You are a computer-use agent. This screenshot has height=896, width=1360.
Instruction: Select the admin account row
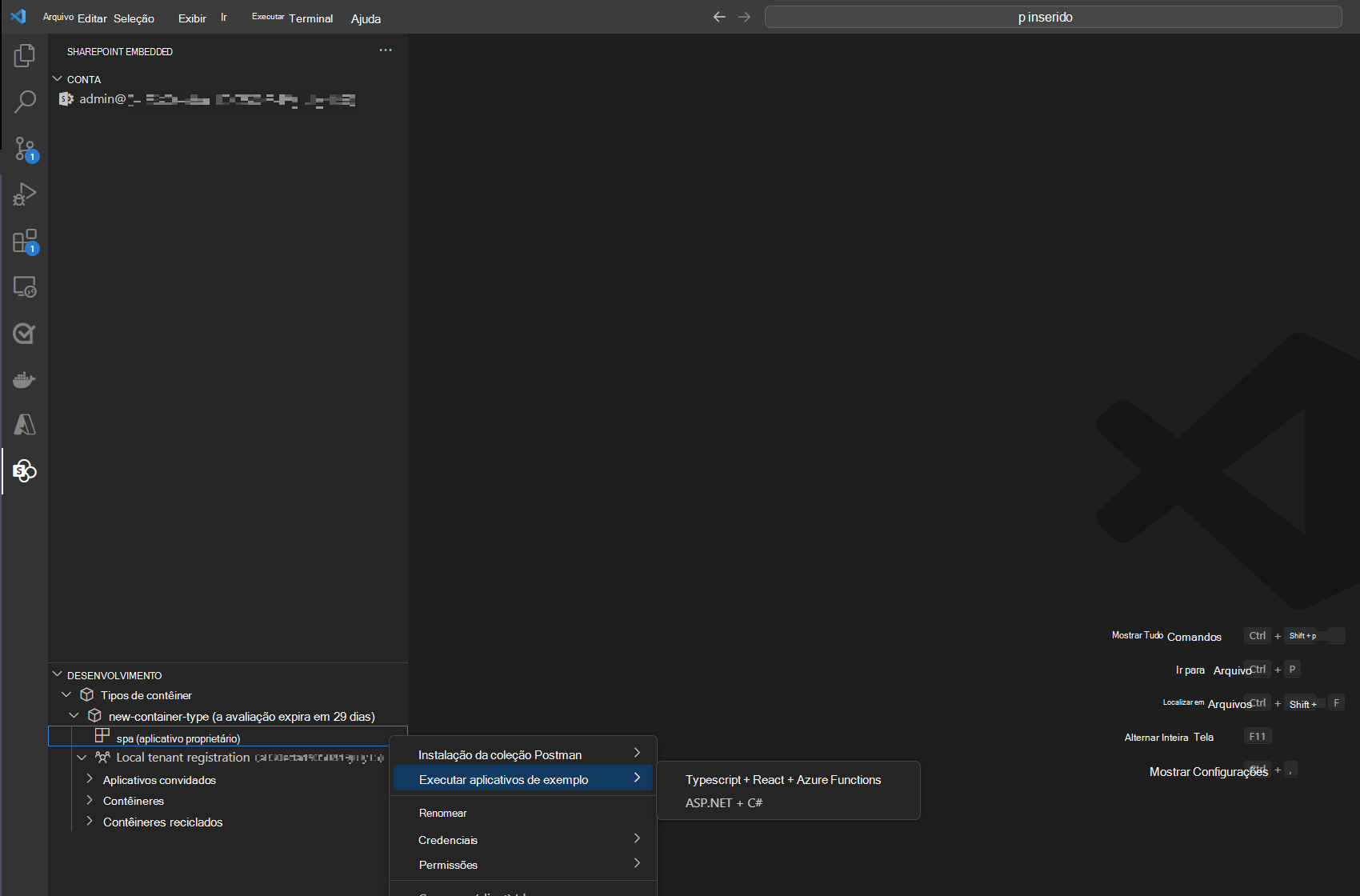coord(228,99)
